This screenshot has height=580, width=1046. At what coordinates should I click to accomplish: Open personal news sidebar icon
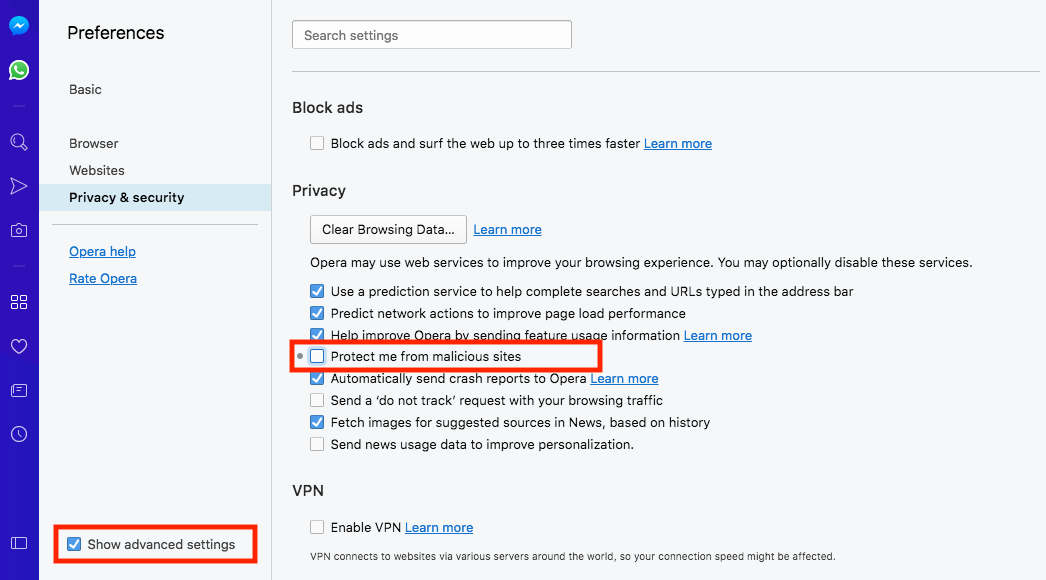coord(19,390)
